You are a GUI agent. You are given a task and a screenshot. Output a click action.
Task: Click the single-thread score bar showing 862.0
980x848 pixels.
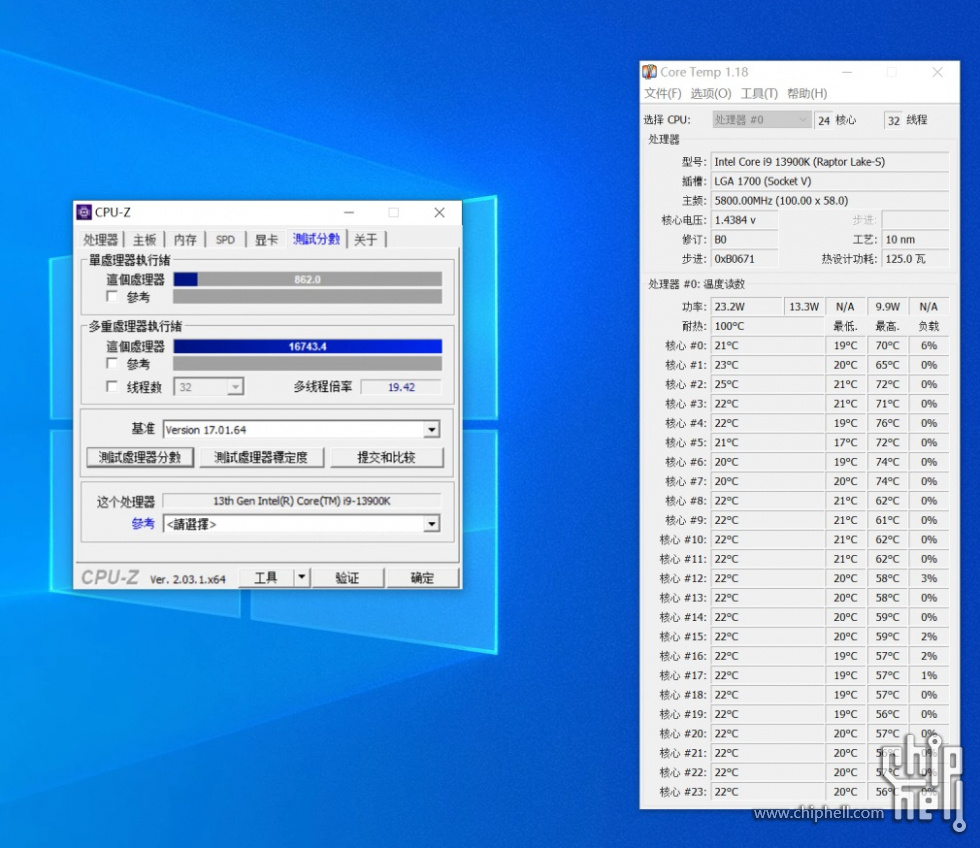click(x=308, y=279)
